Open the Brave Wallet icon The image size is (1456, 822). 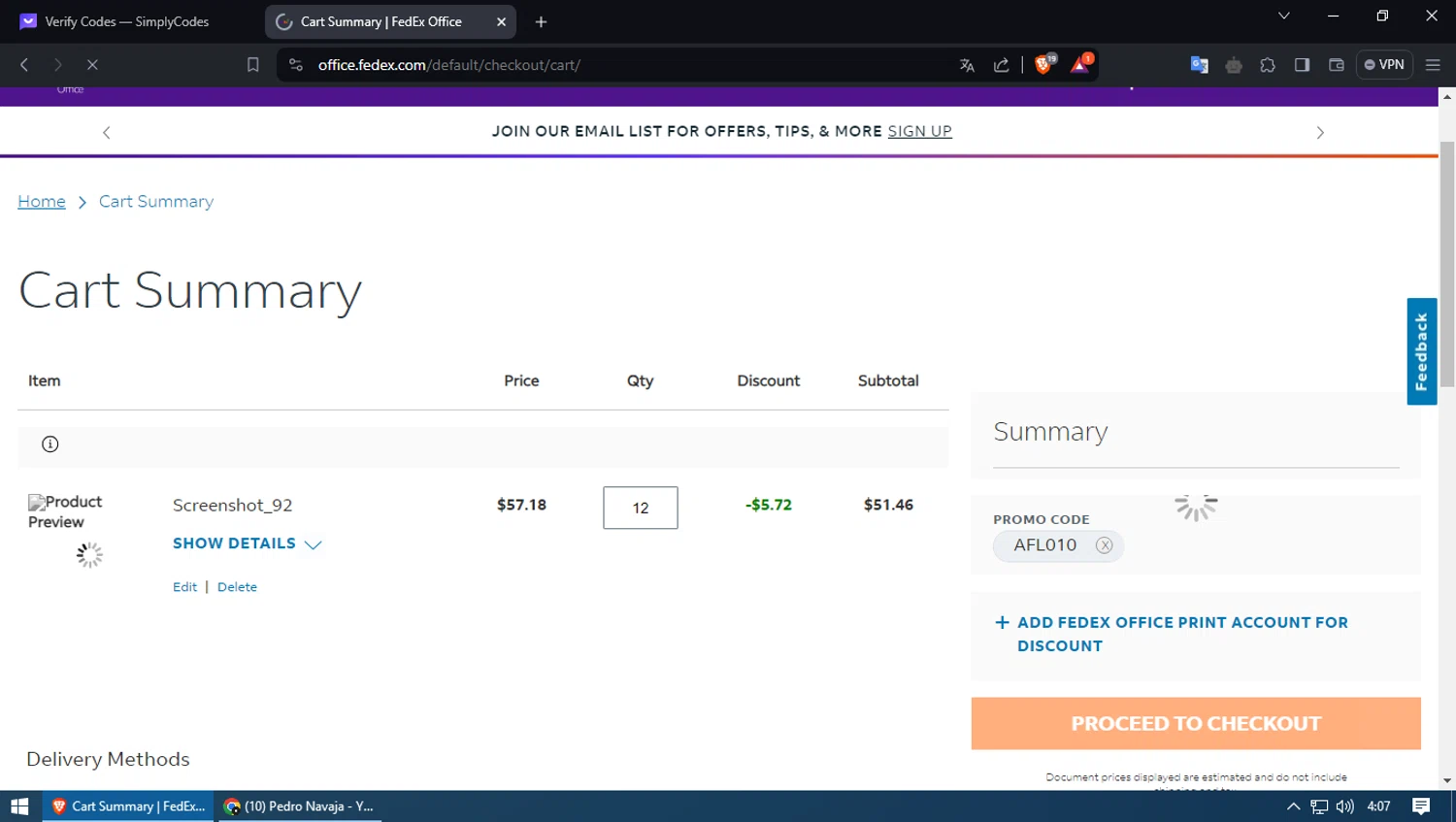(x=1336, y=65)
